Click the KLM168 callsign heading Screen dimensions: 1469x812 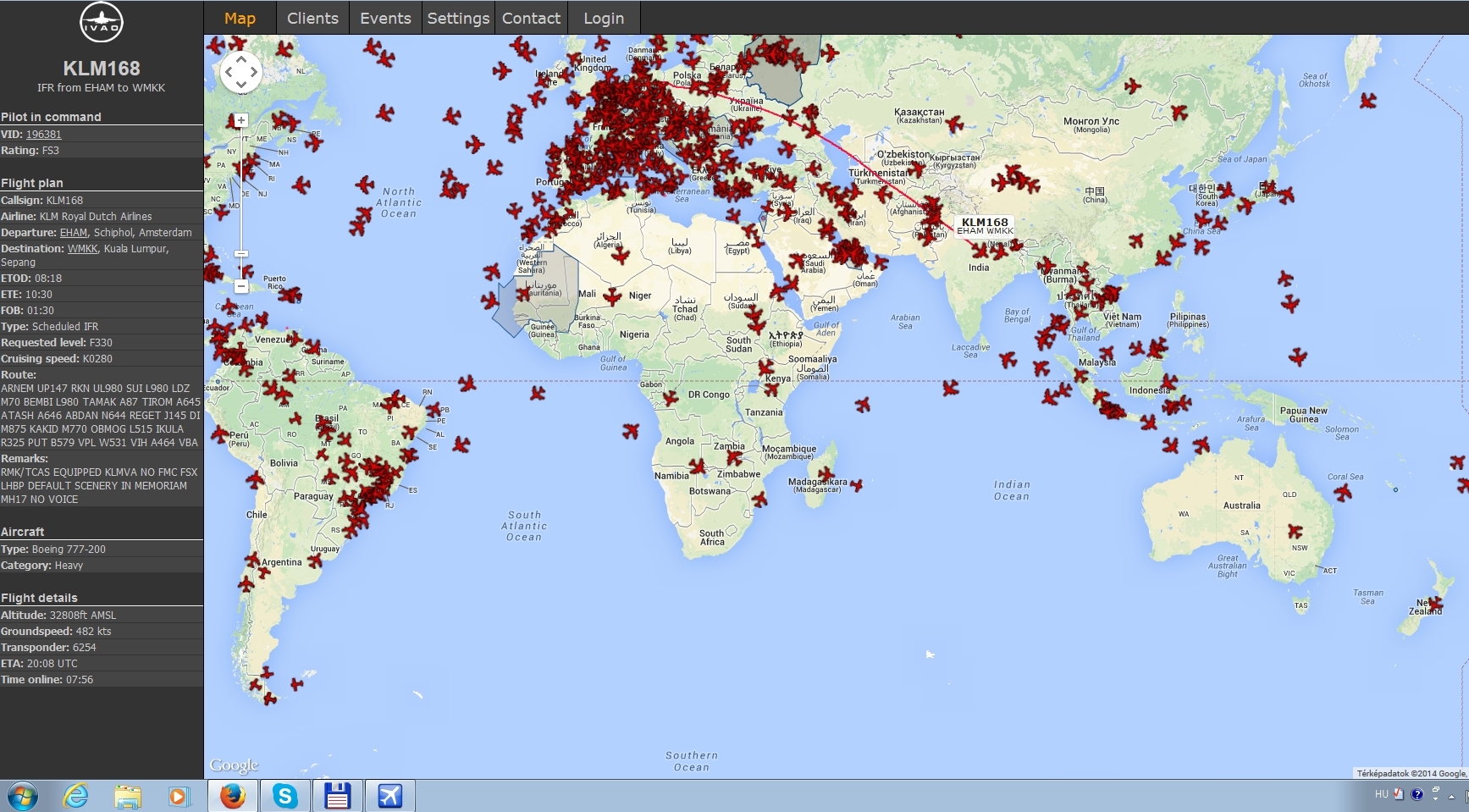[102, 68]
